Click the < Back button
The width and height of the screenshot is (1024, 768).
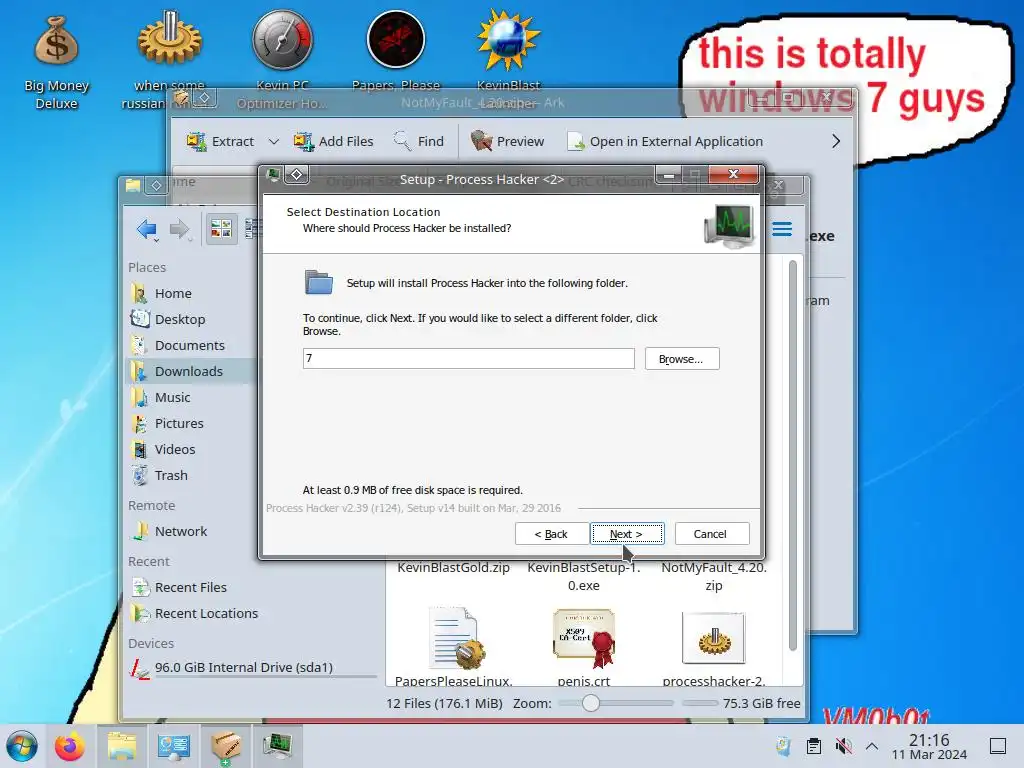tap(551, 534)
